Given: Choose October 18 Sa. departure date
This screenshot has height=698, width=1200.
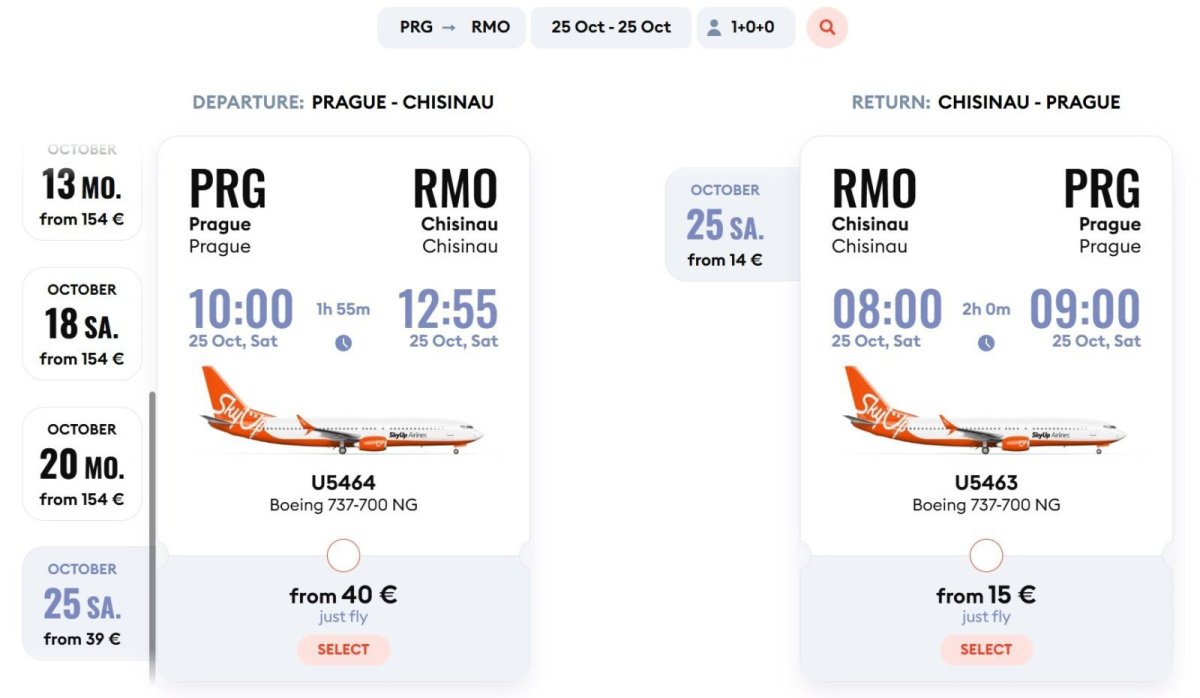Looking at the screenshot, I should pyautogui.click(x=82, y=323).
